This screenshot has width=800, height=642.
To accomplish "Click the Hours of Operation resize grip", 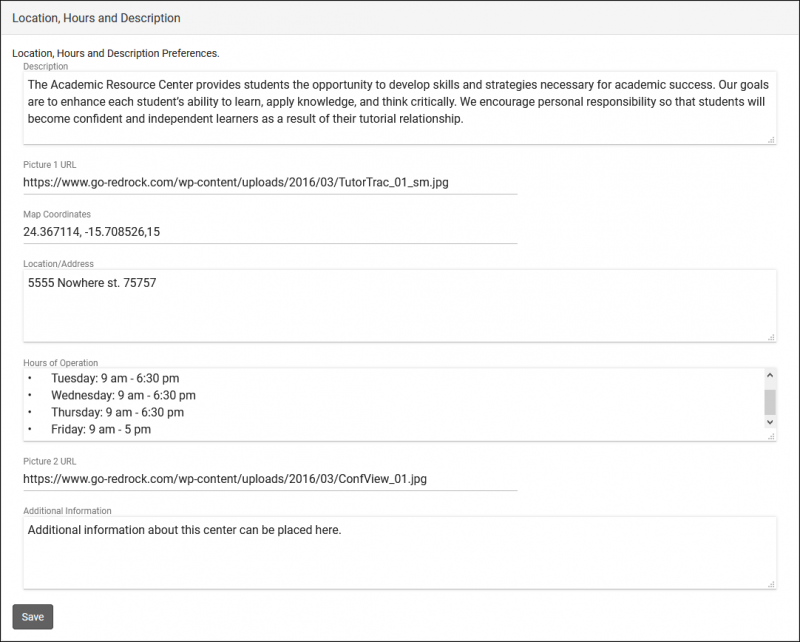I will (771, 436).
